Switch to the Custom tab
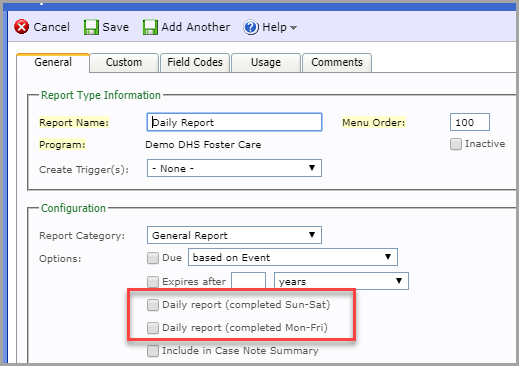519x366 pixels. 124,62
